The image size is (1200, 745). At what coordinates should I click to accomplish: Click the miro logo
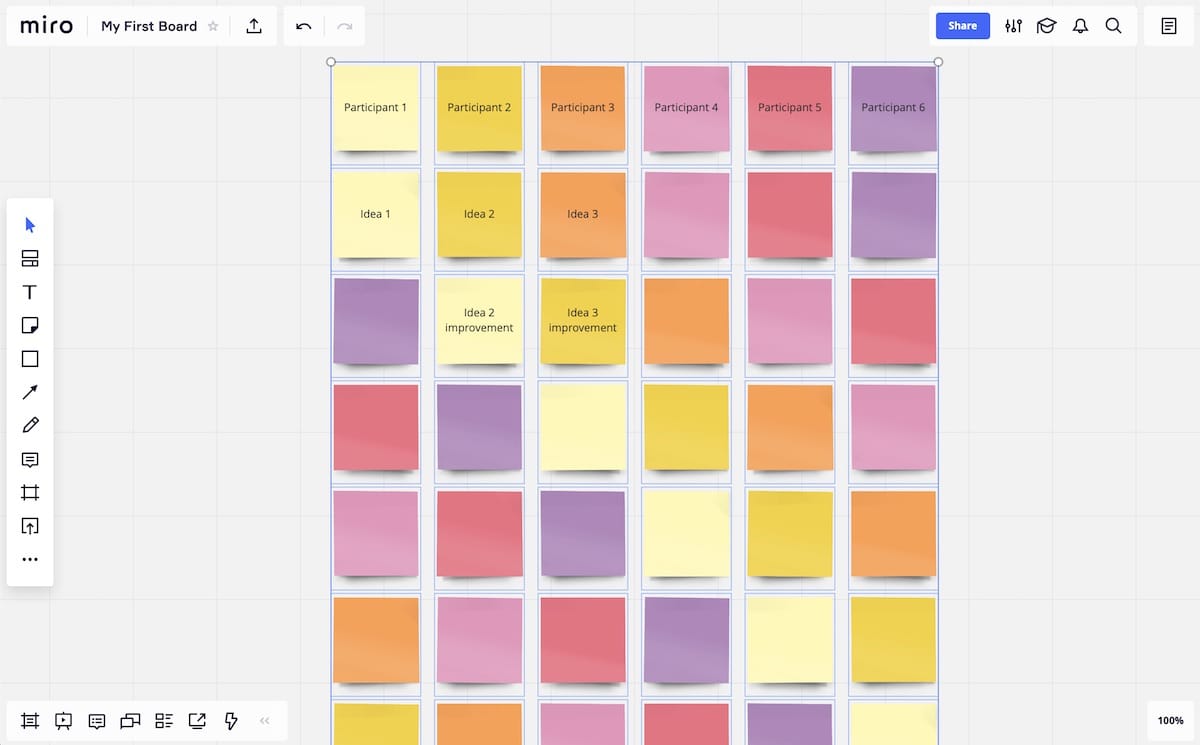46,26
